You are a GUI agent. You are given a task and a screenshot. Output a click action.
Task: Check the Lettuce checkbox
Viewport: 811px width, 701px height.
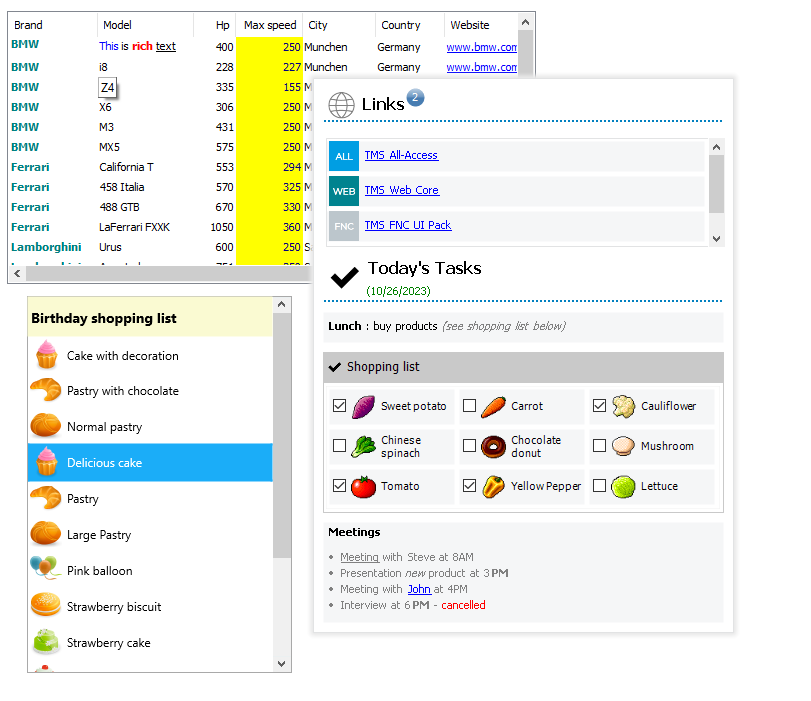point(599,485)
